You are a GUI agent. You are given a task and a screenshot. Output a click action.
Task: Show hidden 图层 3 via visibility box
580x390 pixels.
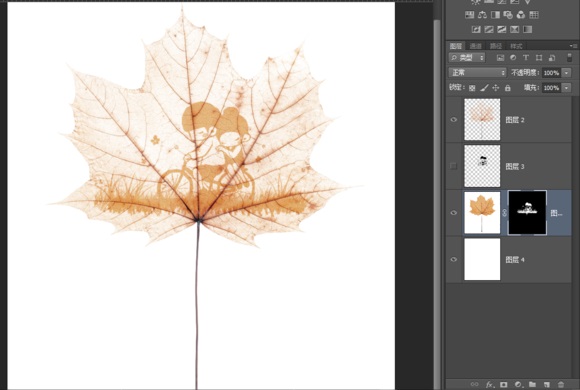tap(453, 166)
